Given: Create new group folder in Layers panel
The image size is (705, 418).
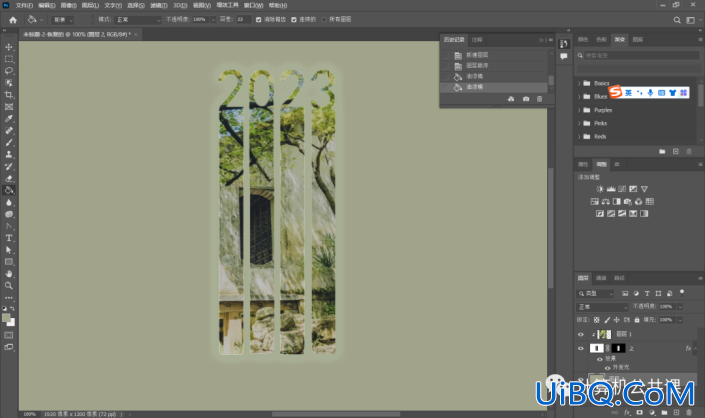Looking at the screenshot, I should tap(664, 412).
